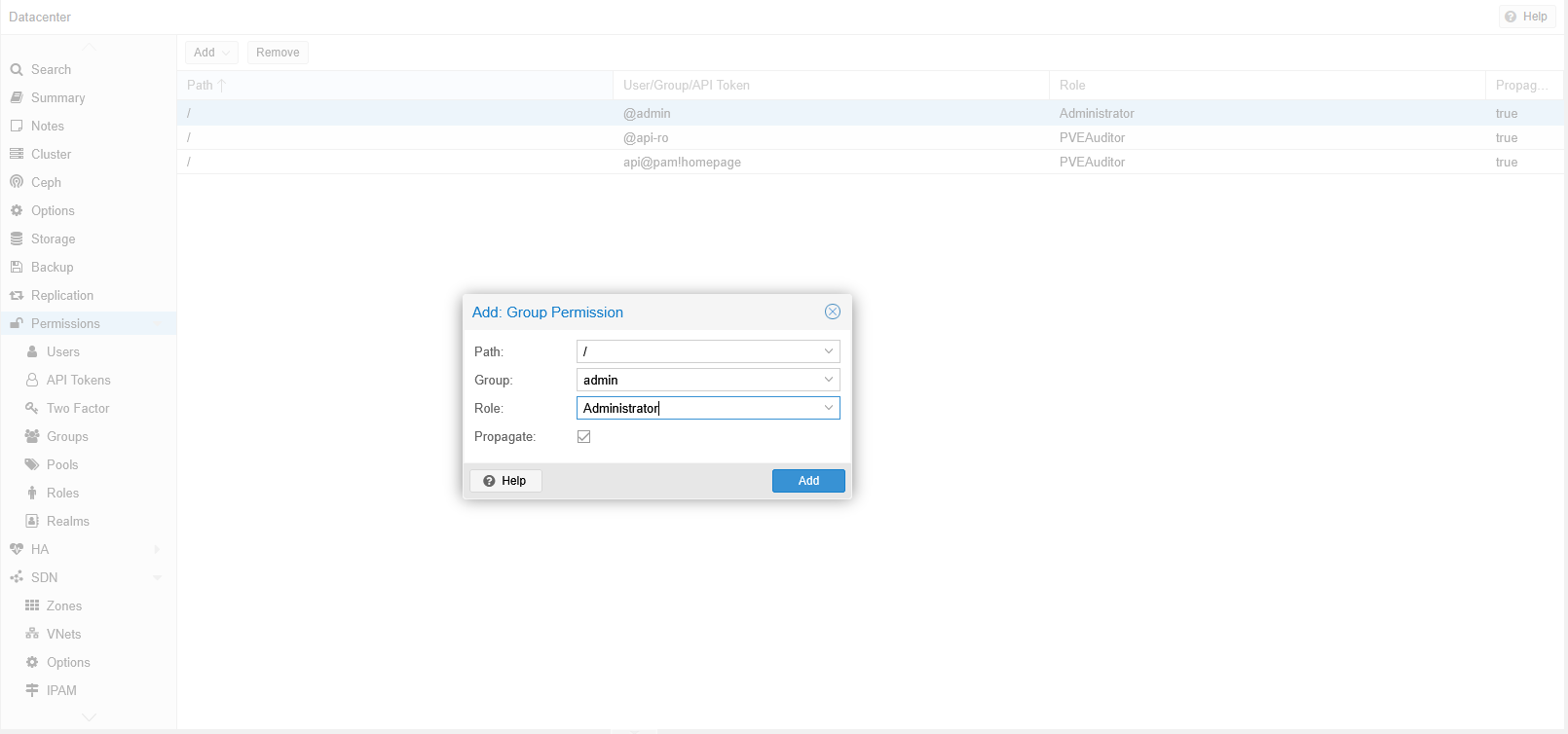This screenshot has width=1568, height=734.
Task: Click the sidebar scroll-down chevron
Action: coord(89,717)
